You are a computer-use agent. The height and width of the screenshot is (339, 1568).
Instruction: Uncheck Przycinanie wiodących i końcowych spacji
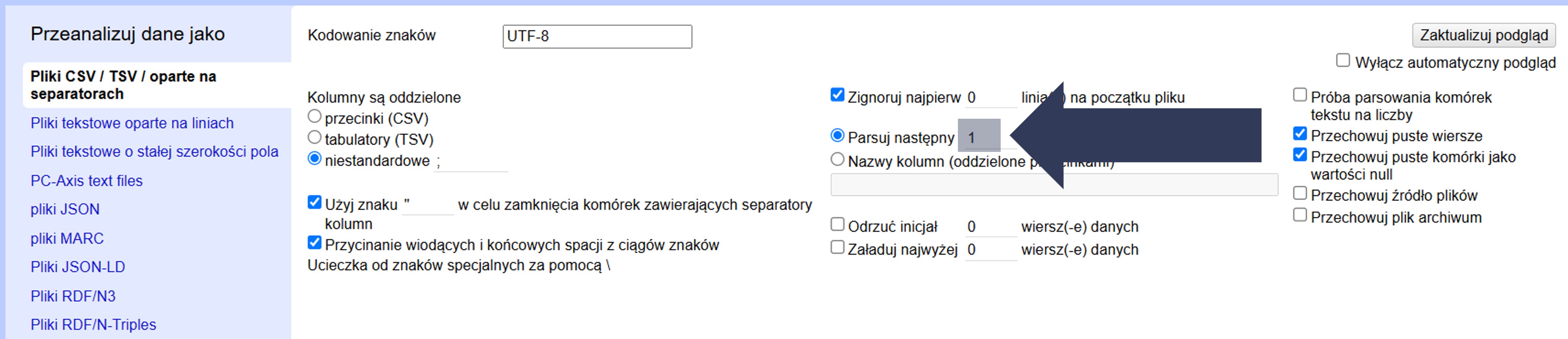(315, 243)
